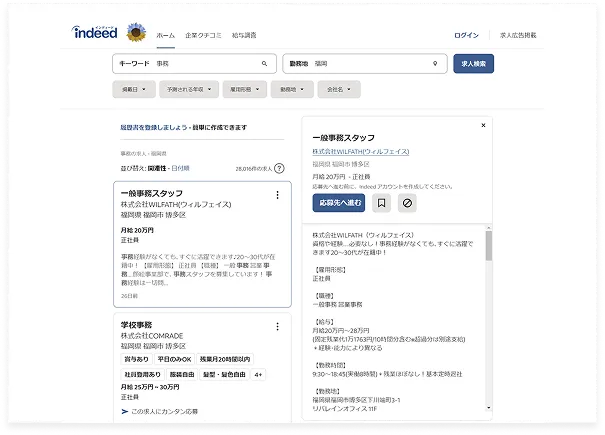
Task: Click the paper plane easy-apply icon
Action: coord(125,412)
